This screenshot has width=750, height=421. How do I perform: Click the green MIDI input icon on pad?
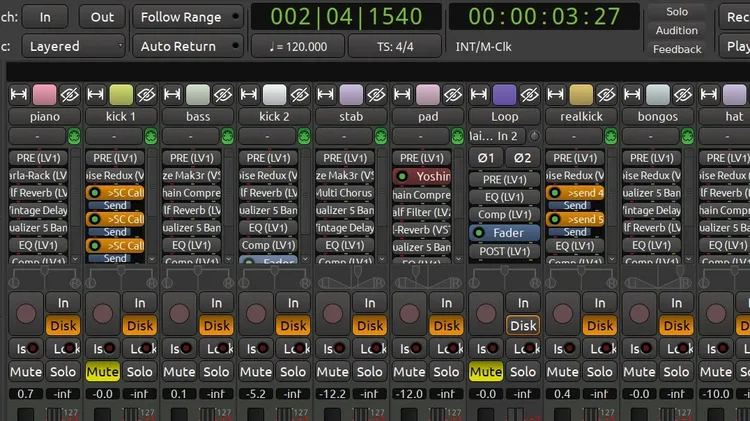click(456, 136)
